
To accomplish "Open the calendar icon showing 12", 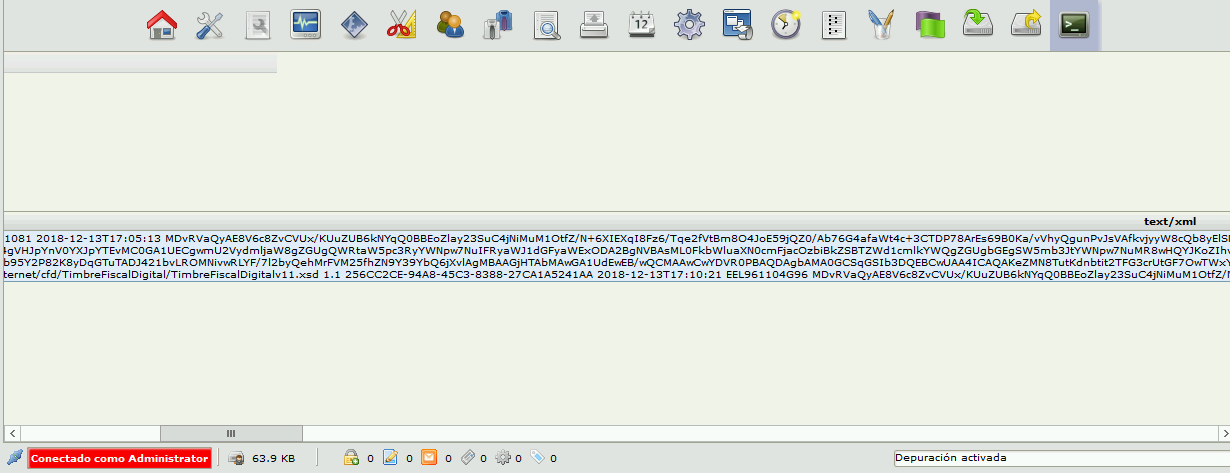I will click(642, 25).
